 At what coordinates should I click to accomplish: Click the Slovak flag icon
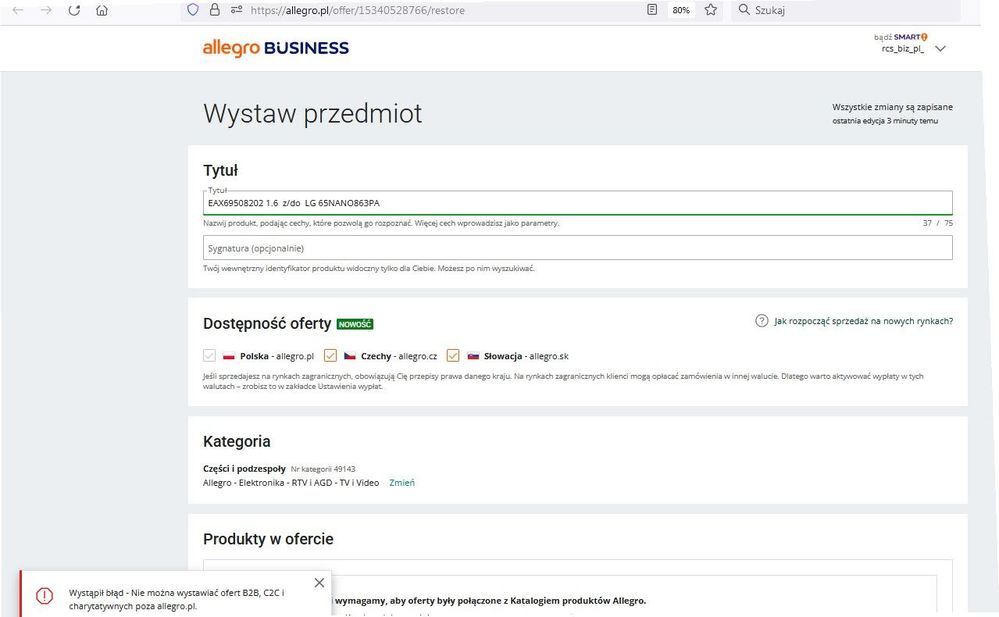(x=473, y=356)
